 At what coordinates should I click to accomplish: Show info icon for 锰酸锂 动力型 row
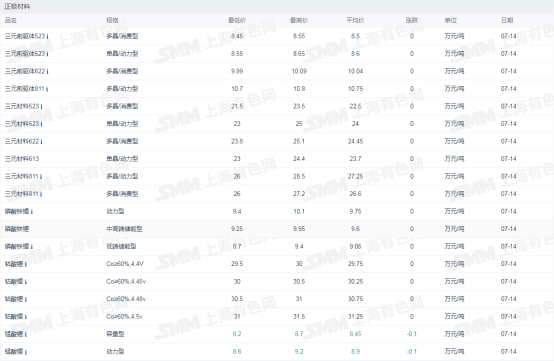(26, 352)
